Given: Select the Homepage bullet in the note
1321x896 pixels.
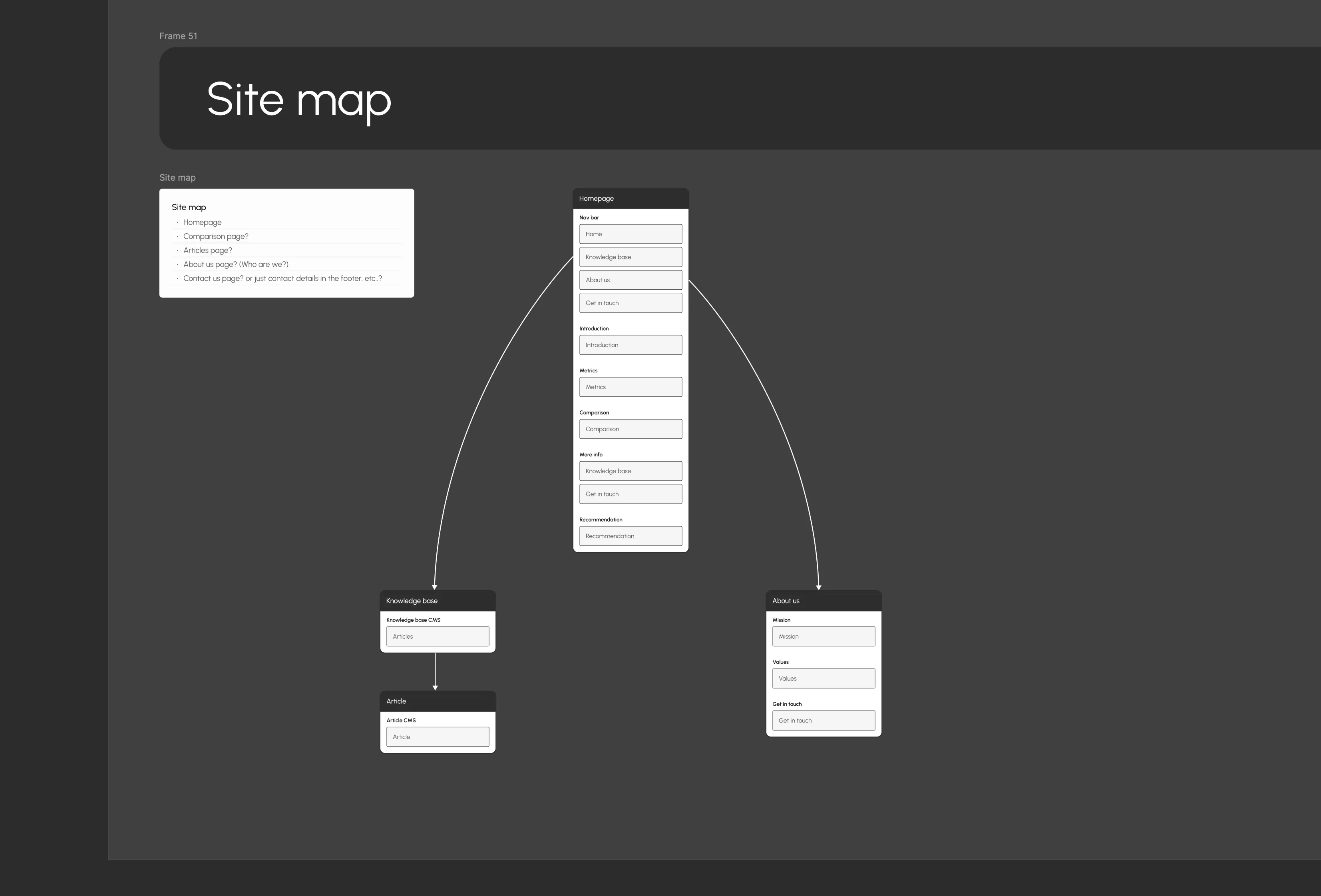Looking at the screenshot, I should [202, 222].
